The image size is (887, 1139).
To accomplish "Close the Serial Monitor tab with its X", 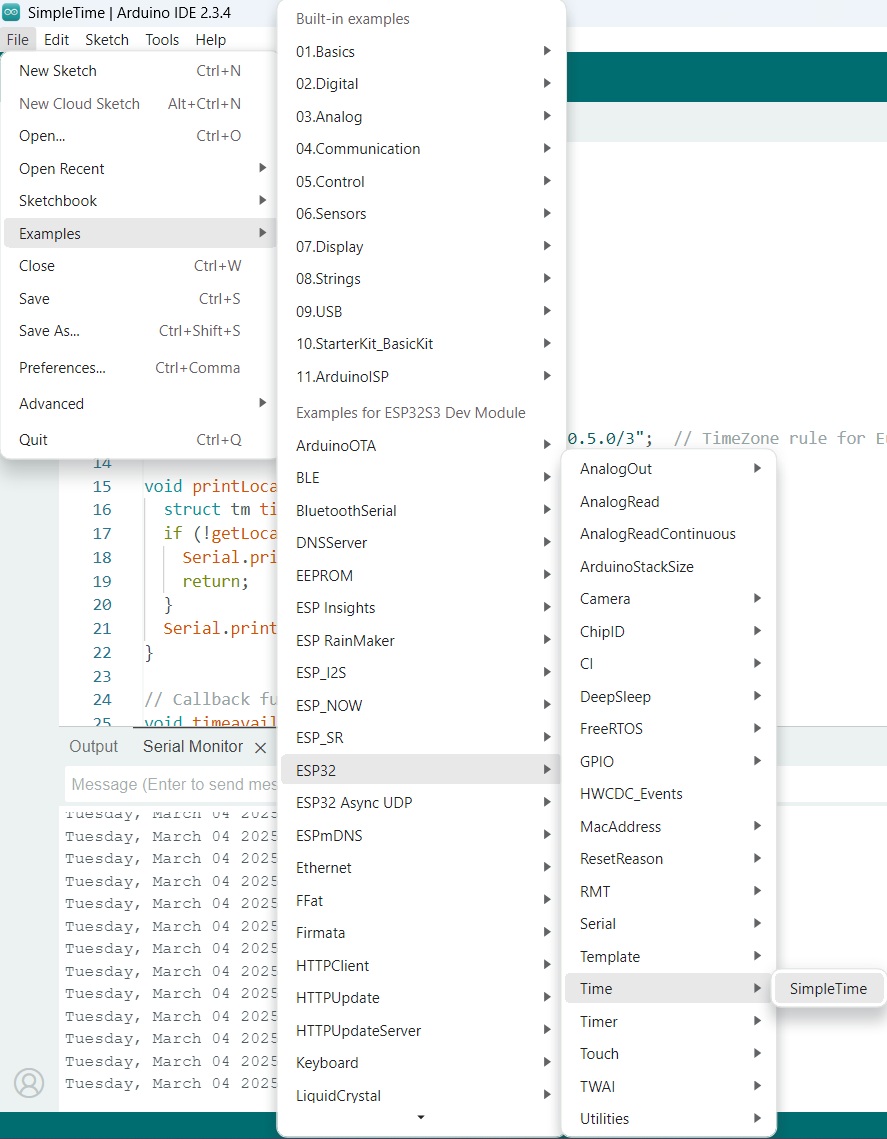I will tap(260, 747).
